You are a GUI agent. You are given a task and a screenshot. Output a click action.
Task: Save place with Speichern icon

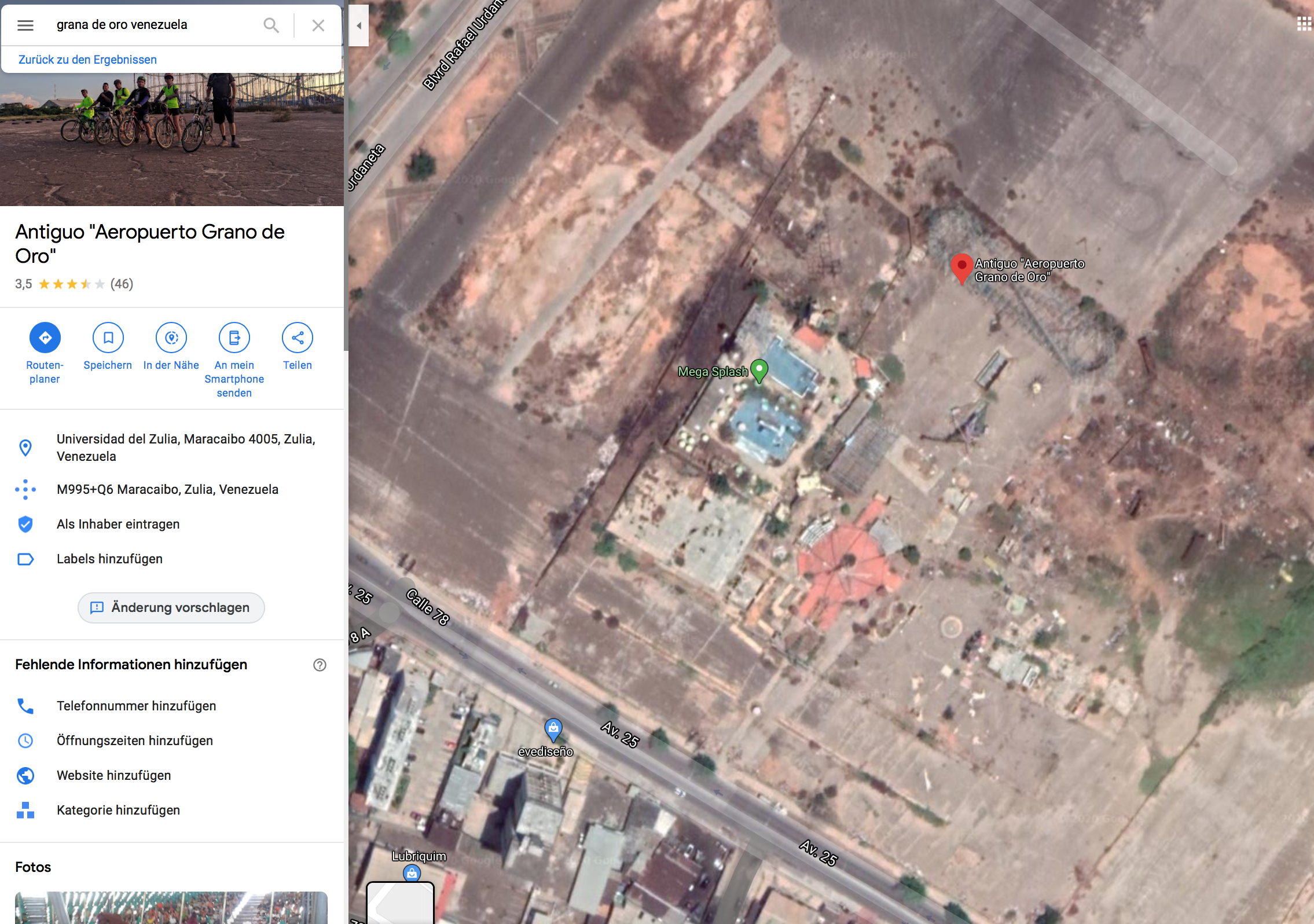click(108, 338)
